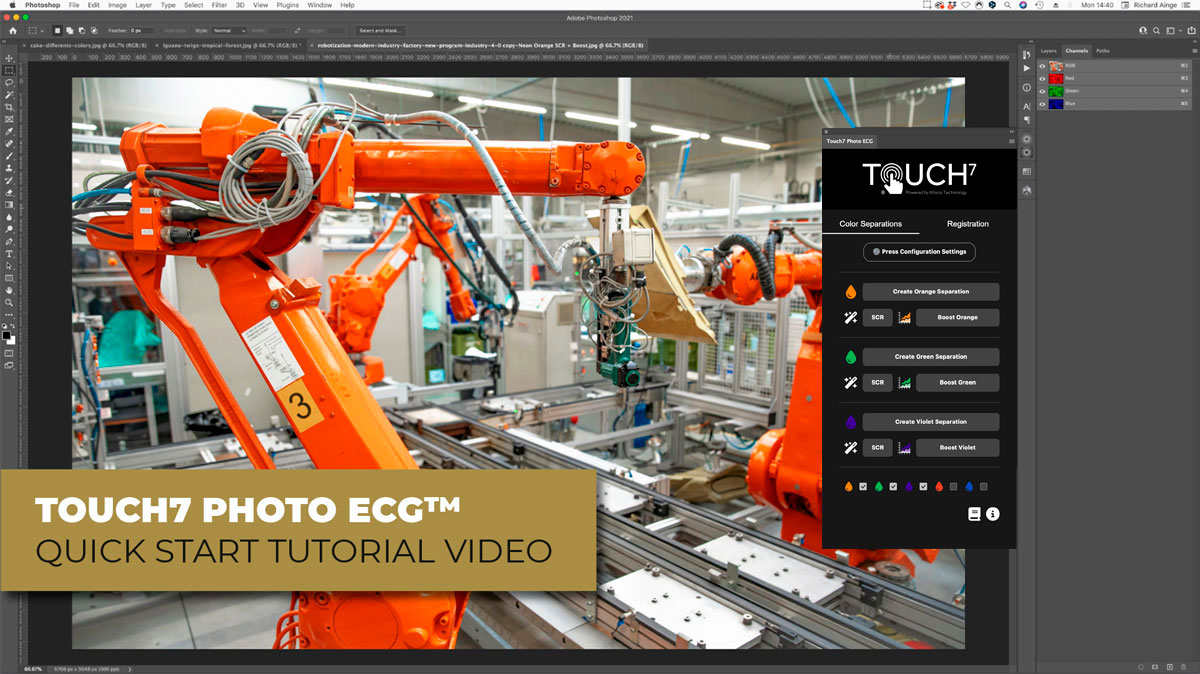Viewport: 1200px width, 674px height.
Task: Hide the Red channel eye
Action: [x=1042, y=78]
